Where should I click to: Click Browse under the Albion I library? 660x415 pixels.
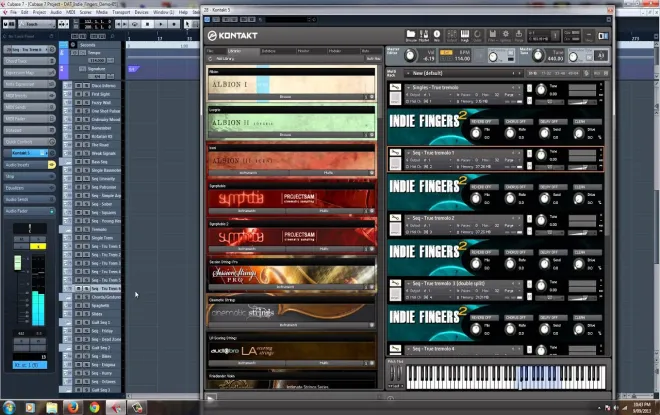click(x=285, y=97)
